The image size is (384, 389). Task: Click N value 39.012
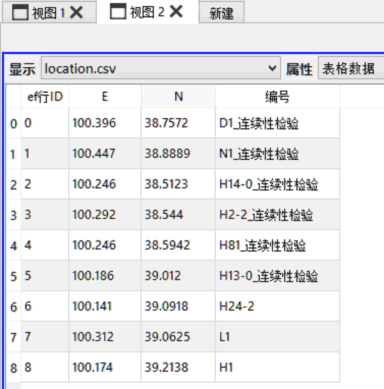178,276
